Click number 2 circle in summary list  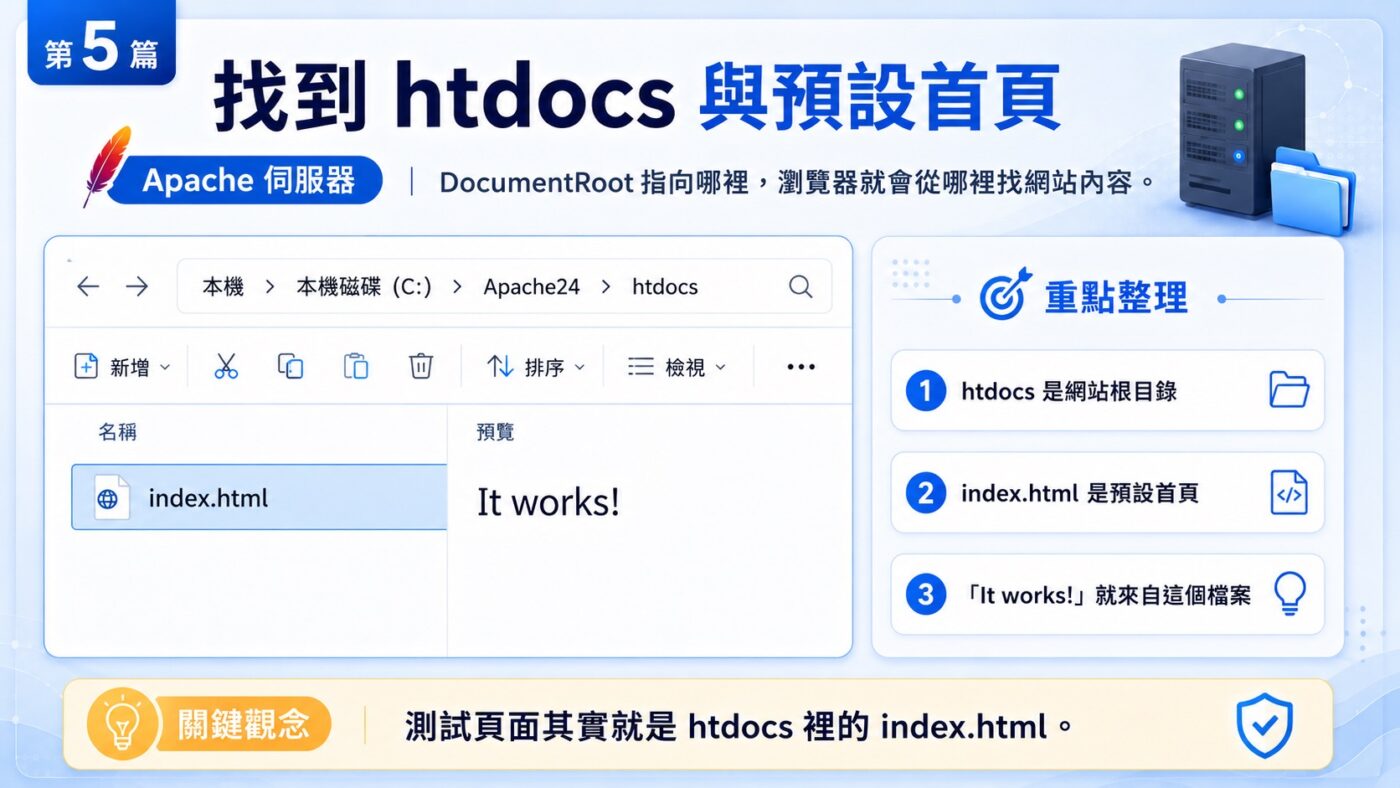925,493
